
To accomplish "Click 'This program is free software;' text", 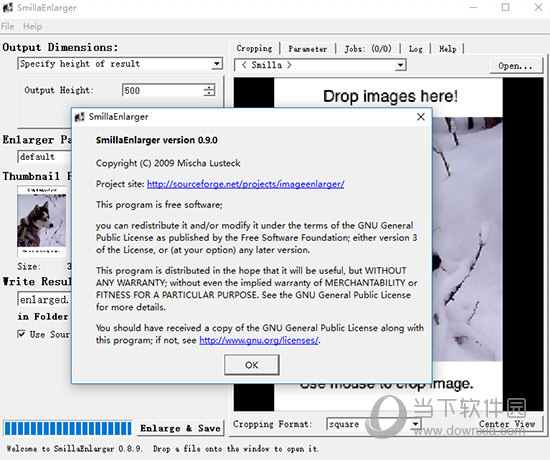I will click(159, 205).
